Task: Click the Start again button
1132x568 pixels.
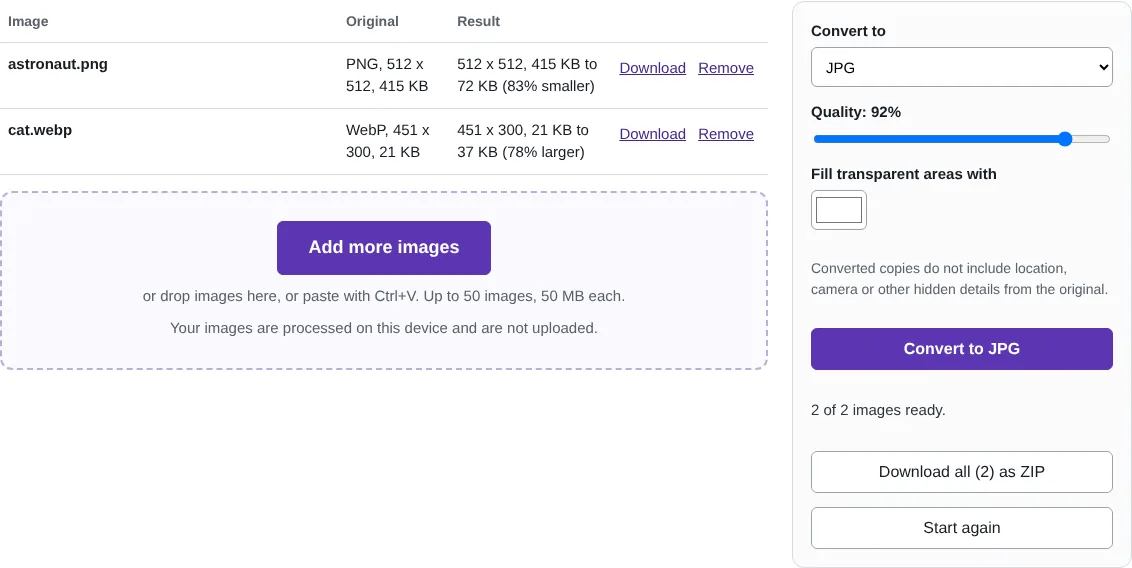Action: tap(962, 528)
